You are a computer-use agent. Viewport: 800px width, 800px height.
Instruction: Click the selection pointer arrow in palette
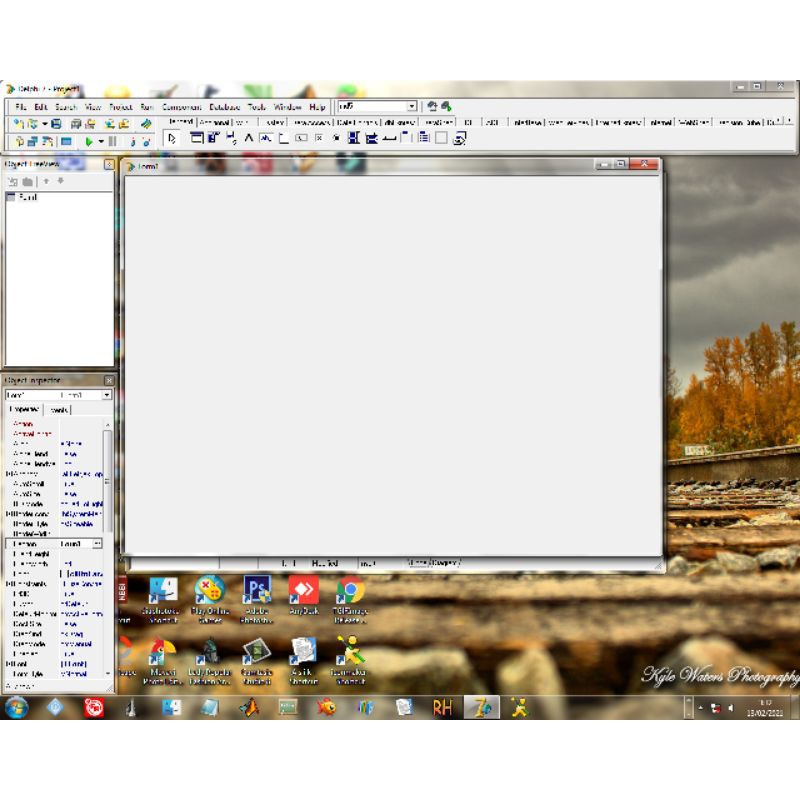pos(171,139)
